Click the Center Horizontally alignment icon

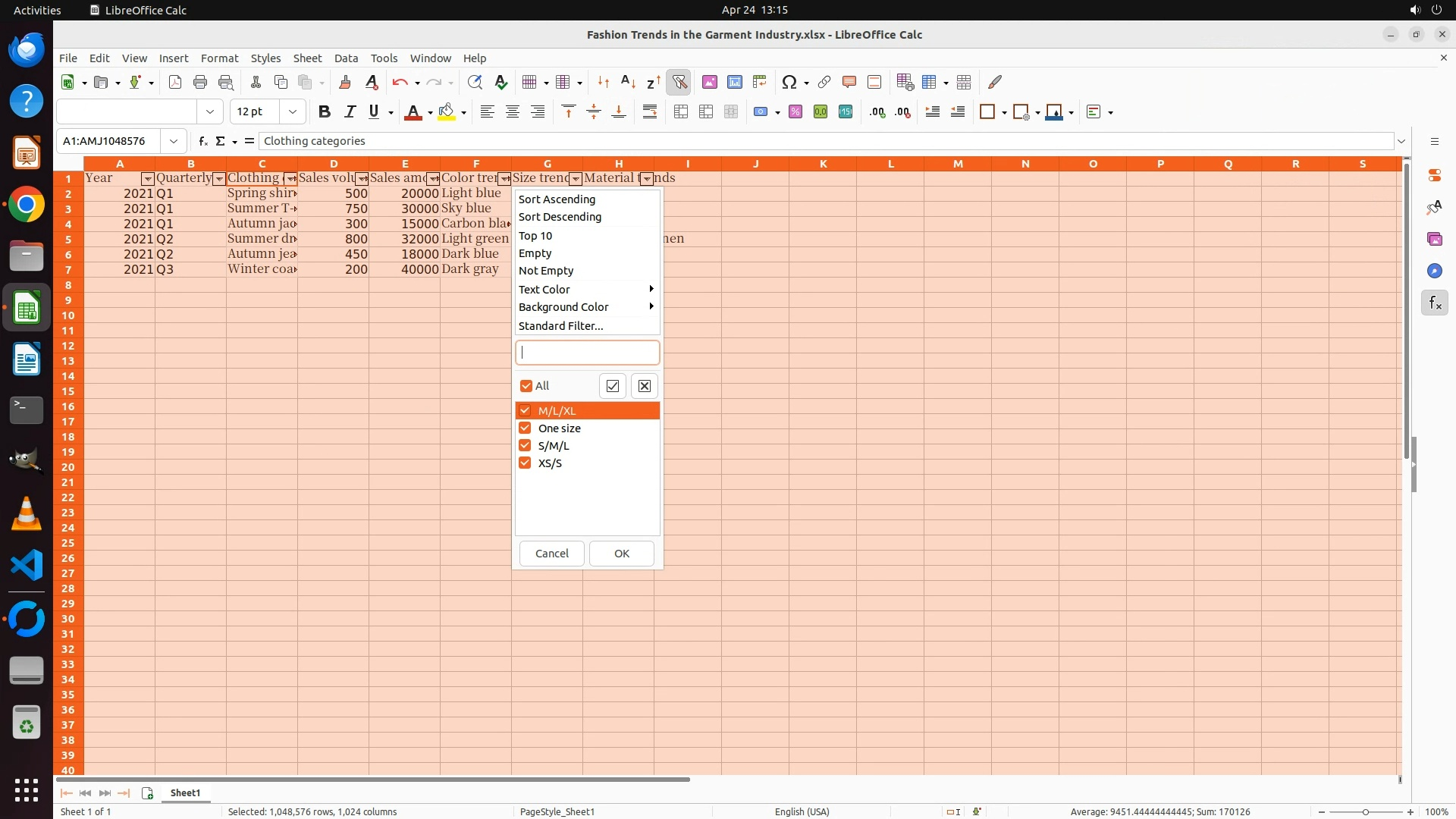[x=513, y=111]
